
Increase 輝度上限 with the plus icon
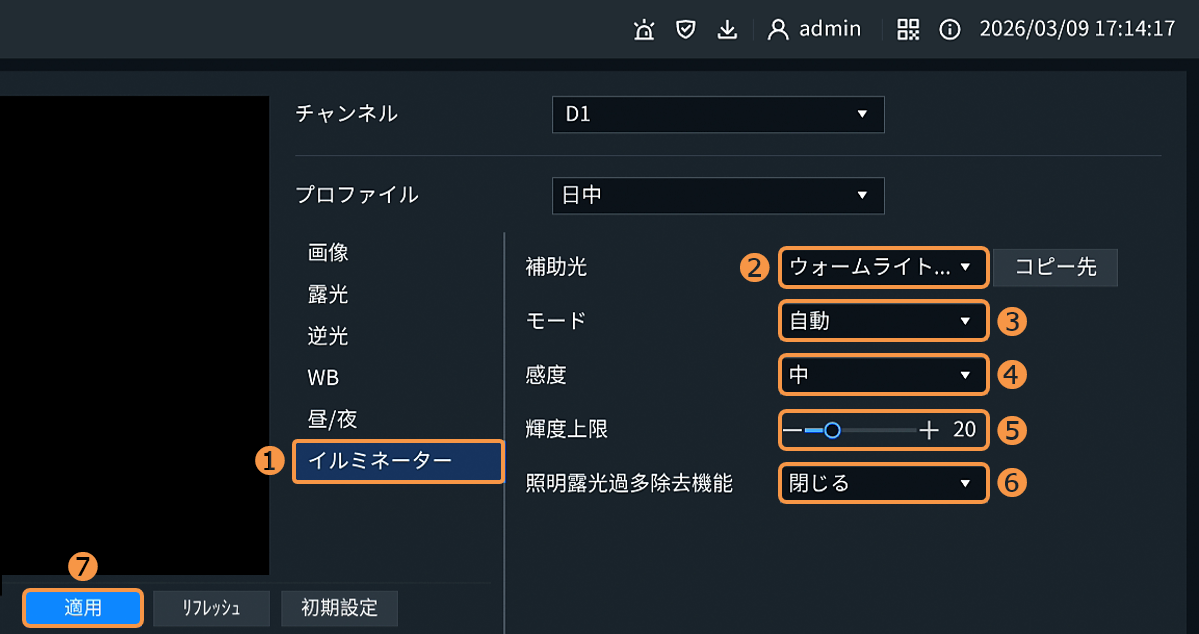point(929,431)
